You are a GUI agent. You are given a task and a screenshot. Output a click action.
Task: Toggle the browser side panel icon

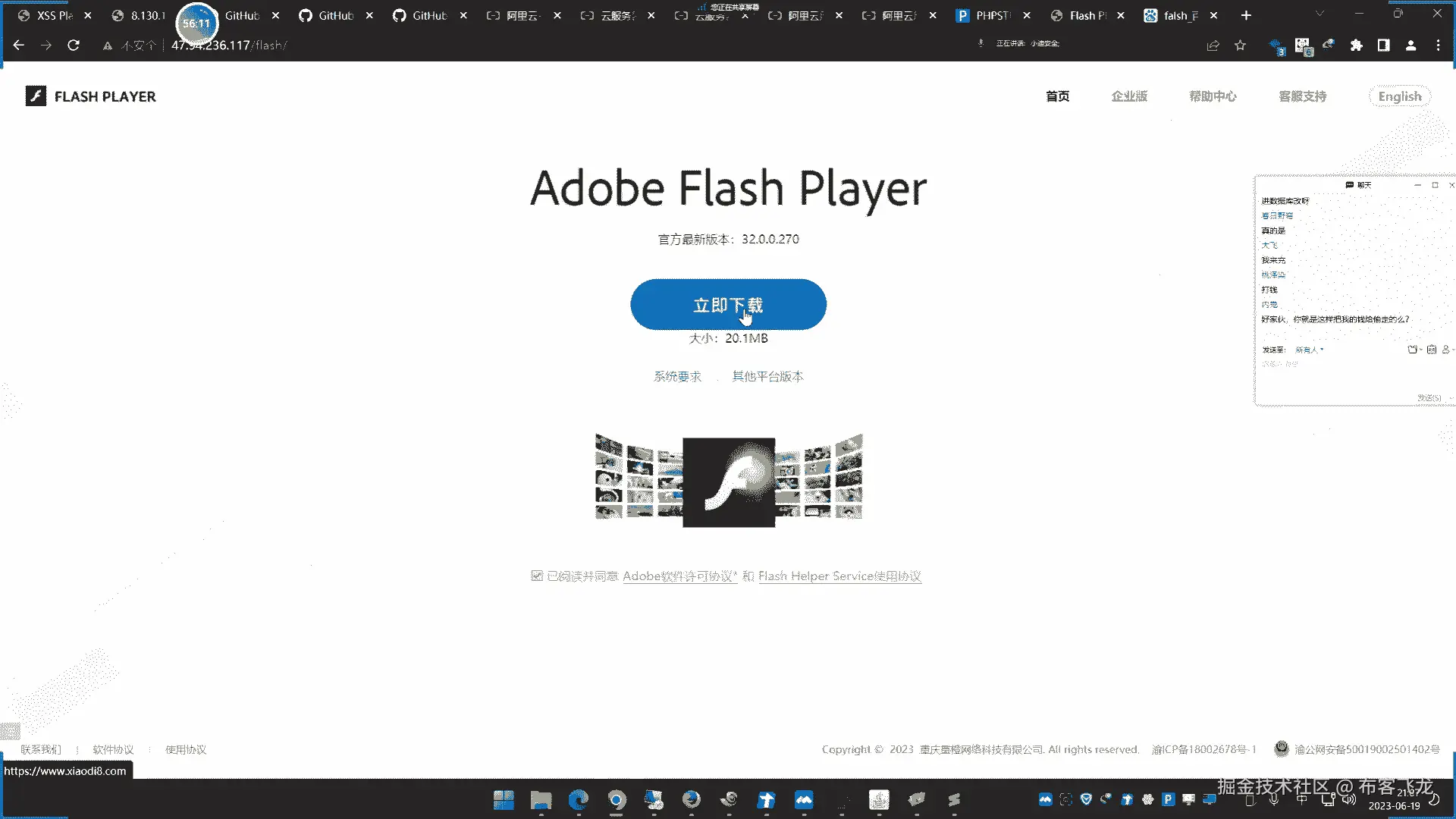point(1383,45)
